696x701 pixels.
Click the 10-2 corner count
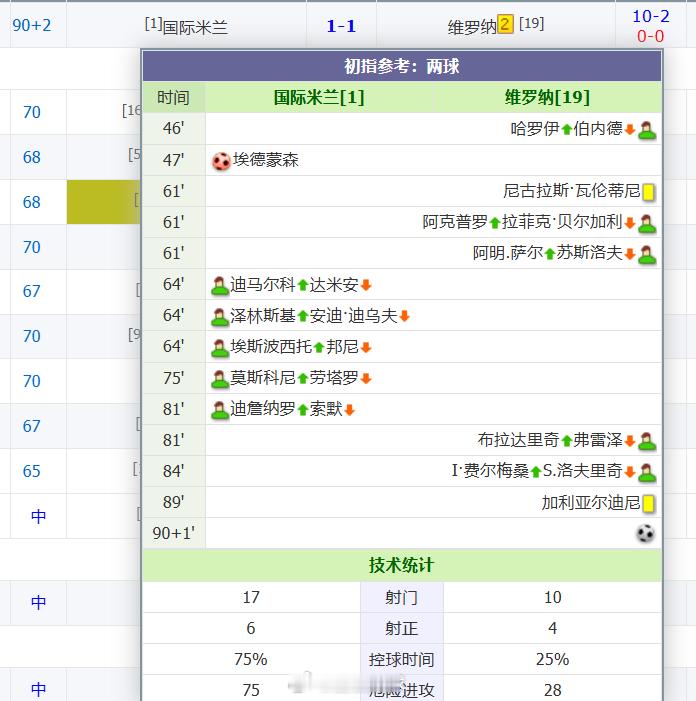[x=651, y=16]
